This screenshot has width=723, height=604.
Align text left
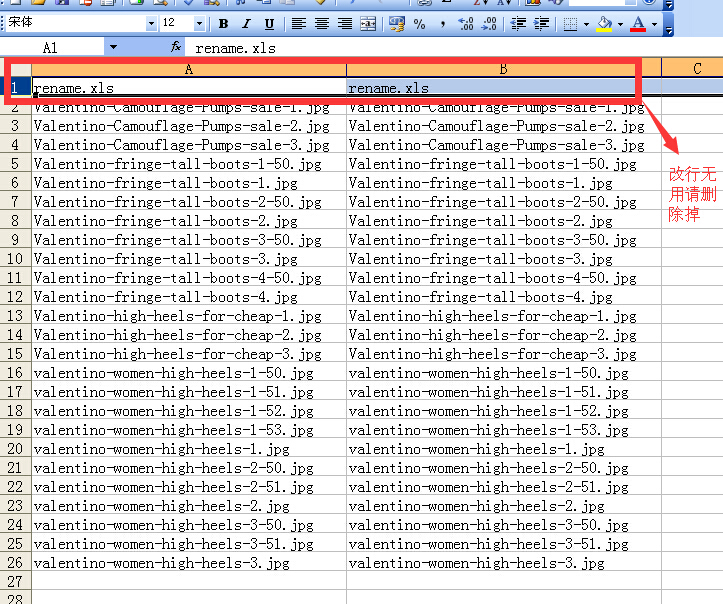pos(299,24)
